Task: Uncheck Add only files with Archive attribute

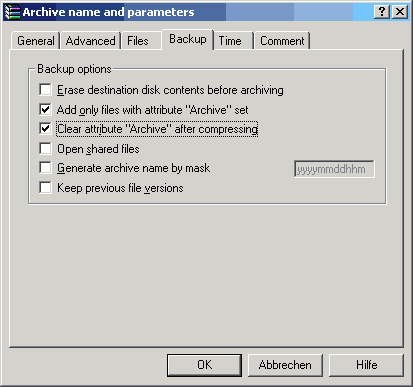Action: tap(45, 109)
